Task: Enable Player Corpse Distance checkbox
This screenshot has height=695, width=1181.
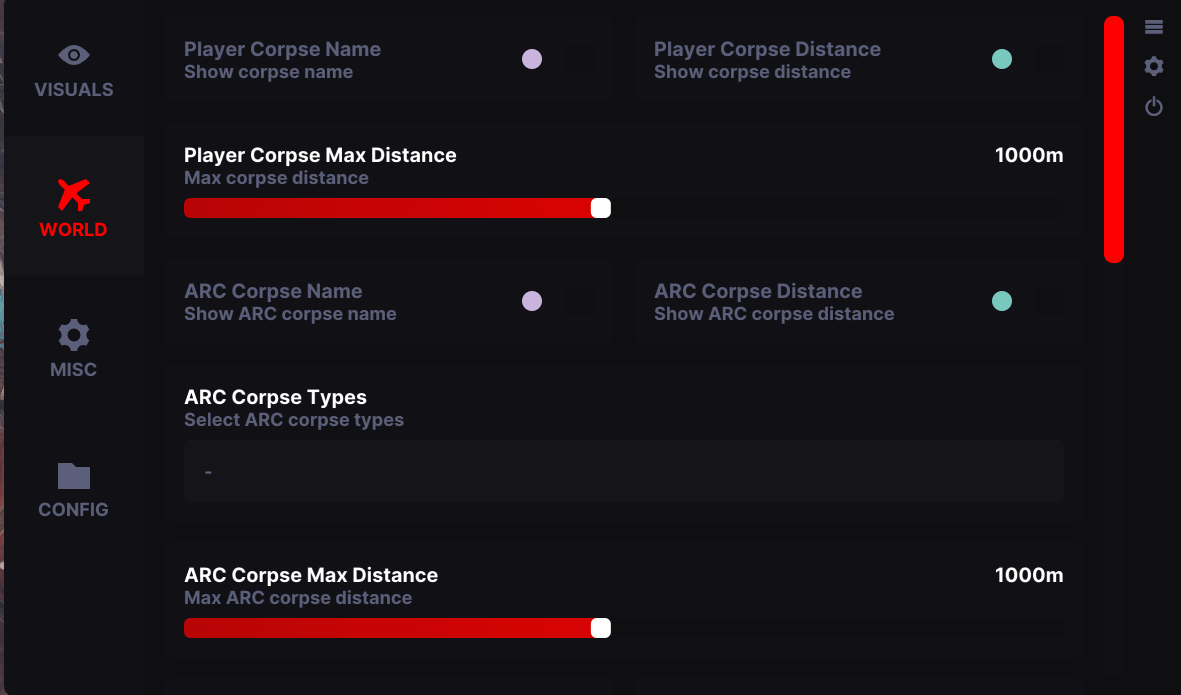Action: tap(1050, 59)
